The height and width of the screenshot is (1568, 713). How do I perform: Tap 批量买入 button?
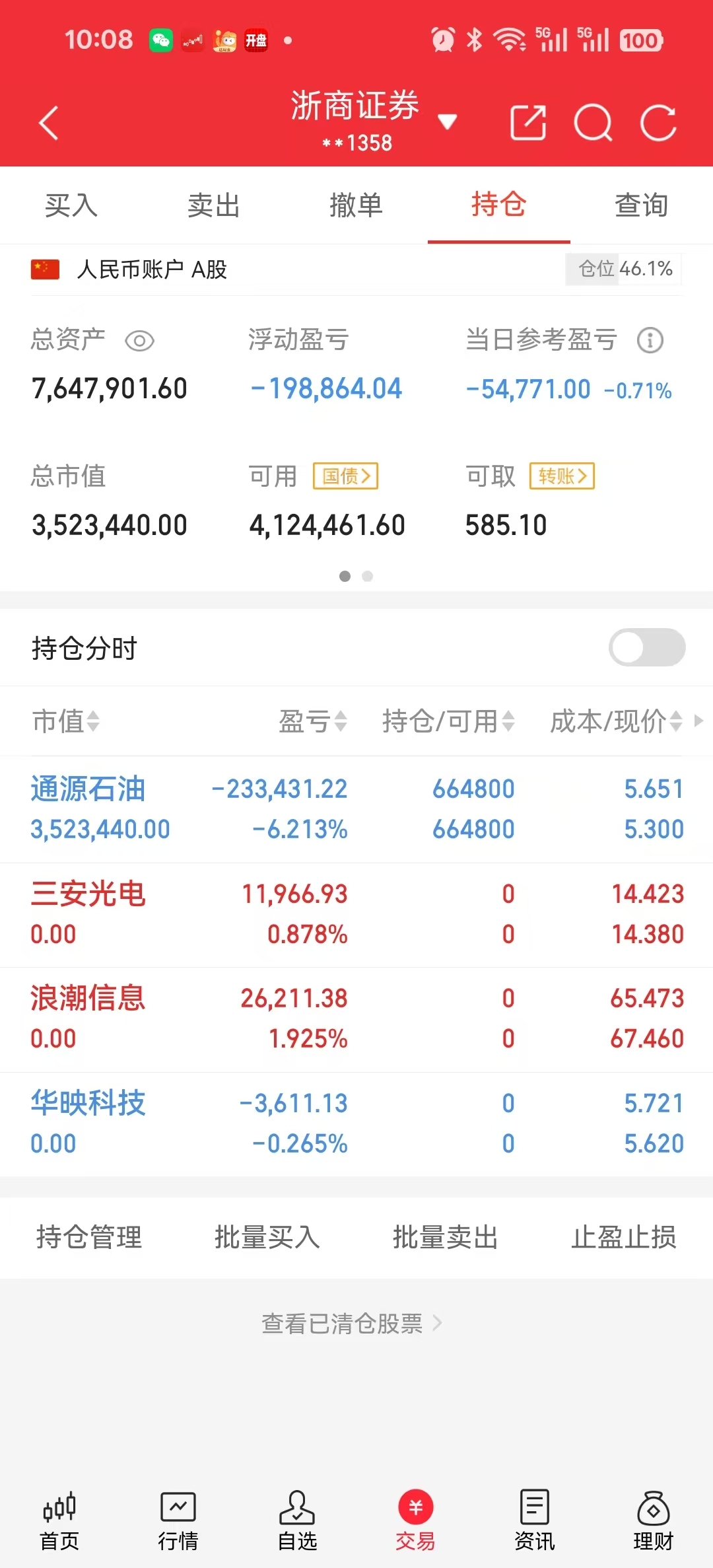tap(267, 1237)
